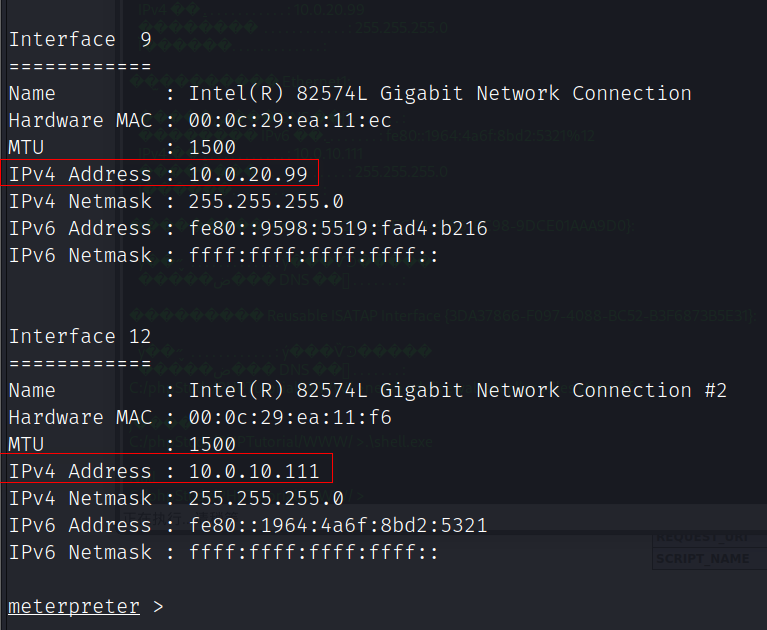Click the highlighted IPv4 address 10.0.20.99
767x630 pixels.
coord(248,174)
